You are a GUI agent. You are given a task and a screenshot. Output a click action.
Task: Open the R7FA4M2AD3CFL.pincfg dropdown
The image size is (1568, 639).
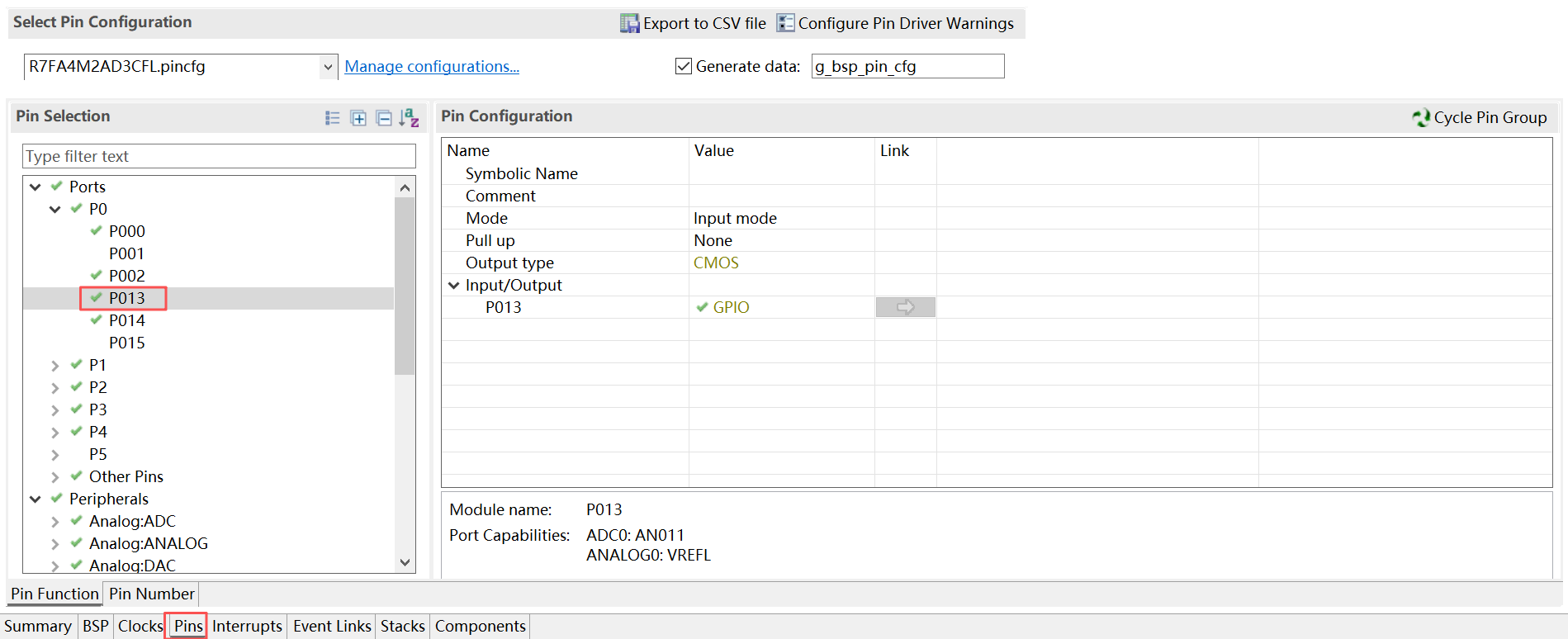click(328, 67)
